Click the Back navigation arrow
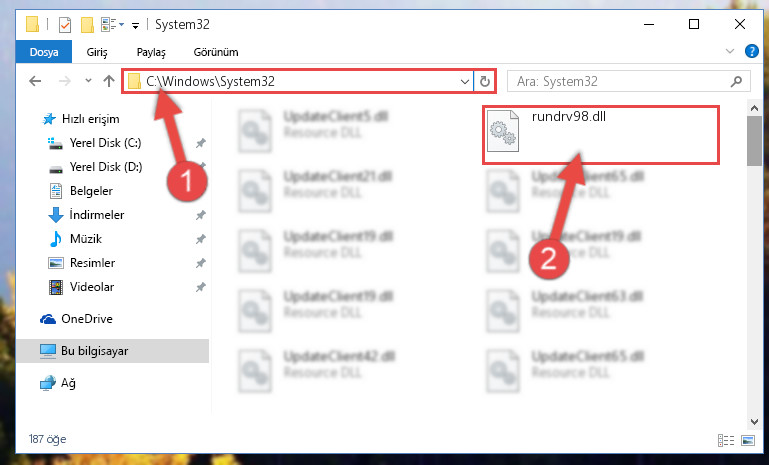769x465 pixels. [x=35, y=81]
